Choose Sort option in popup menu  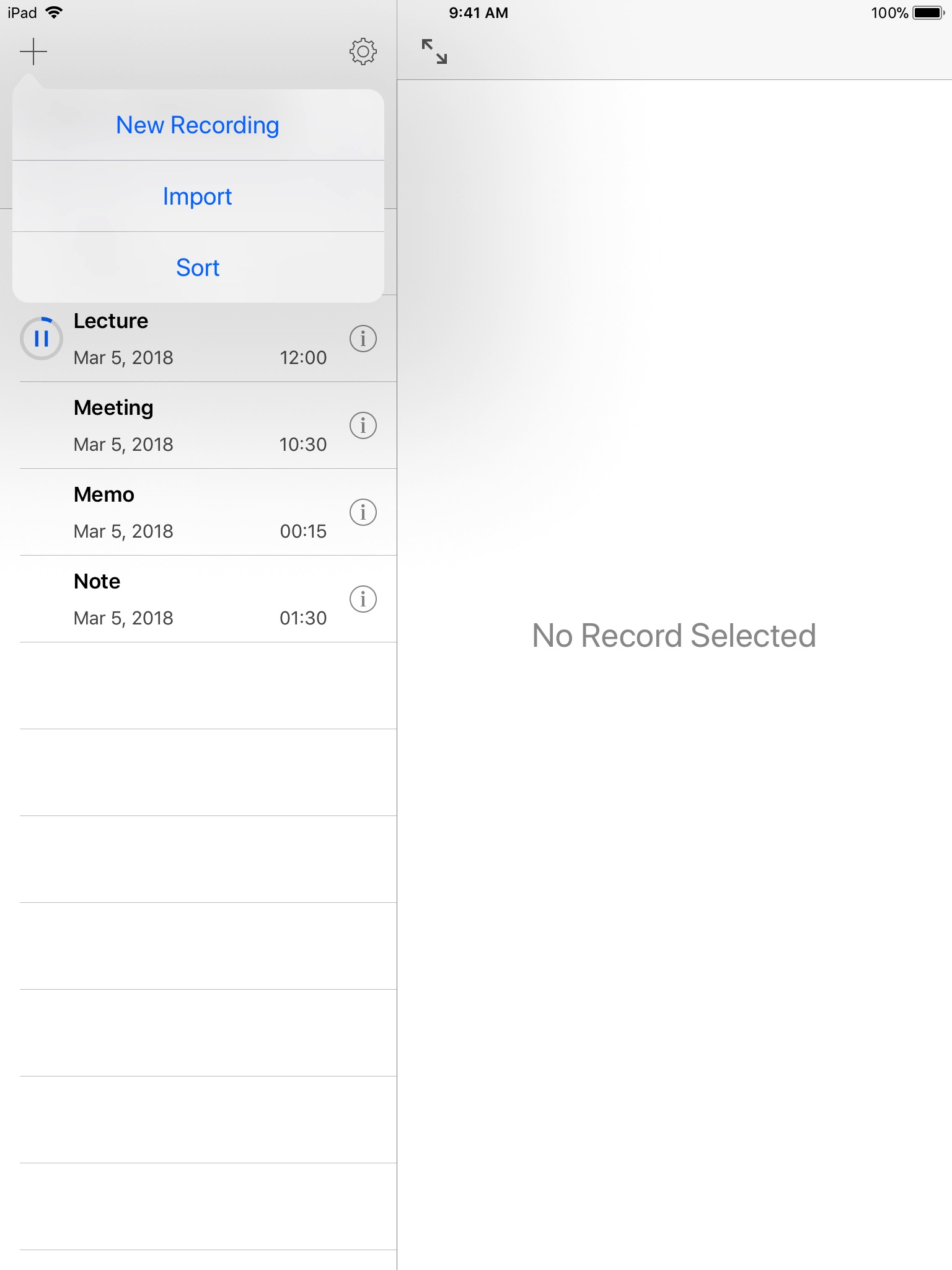(198, 268)
